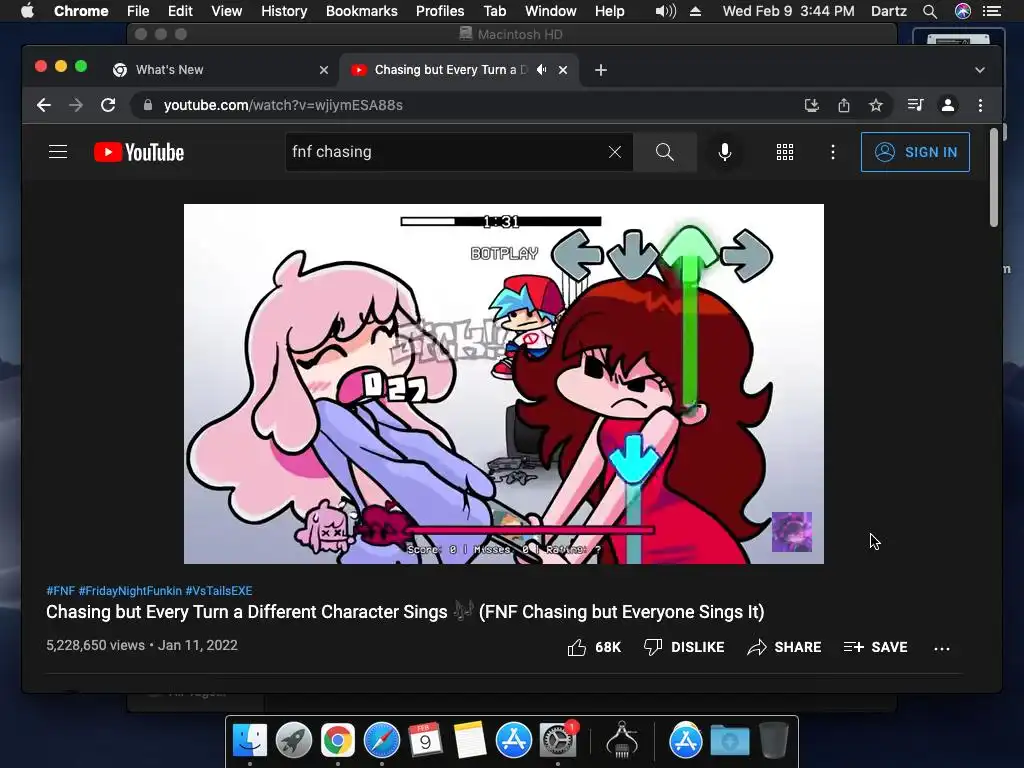Open the Bookmarks menu

(x=362, y=11)
